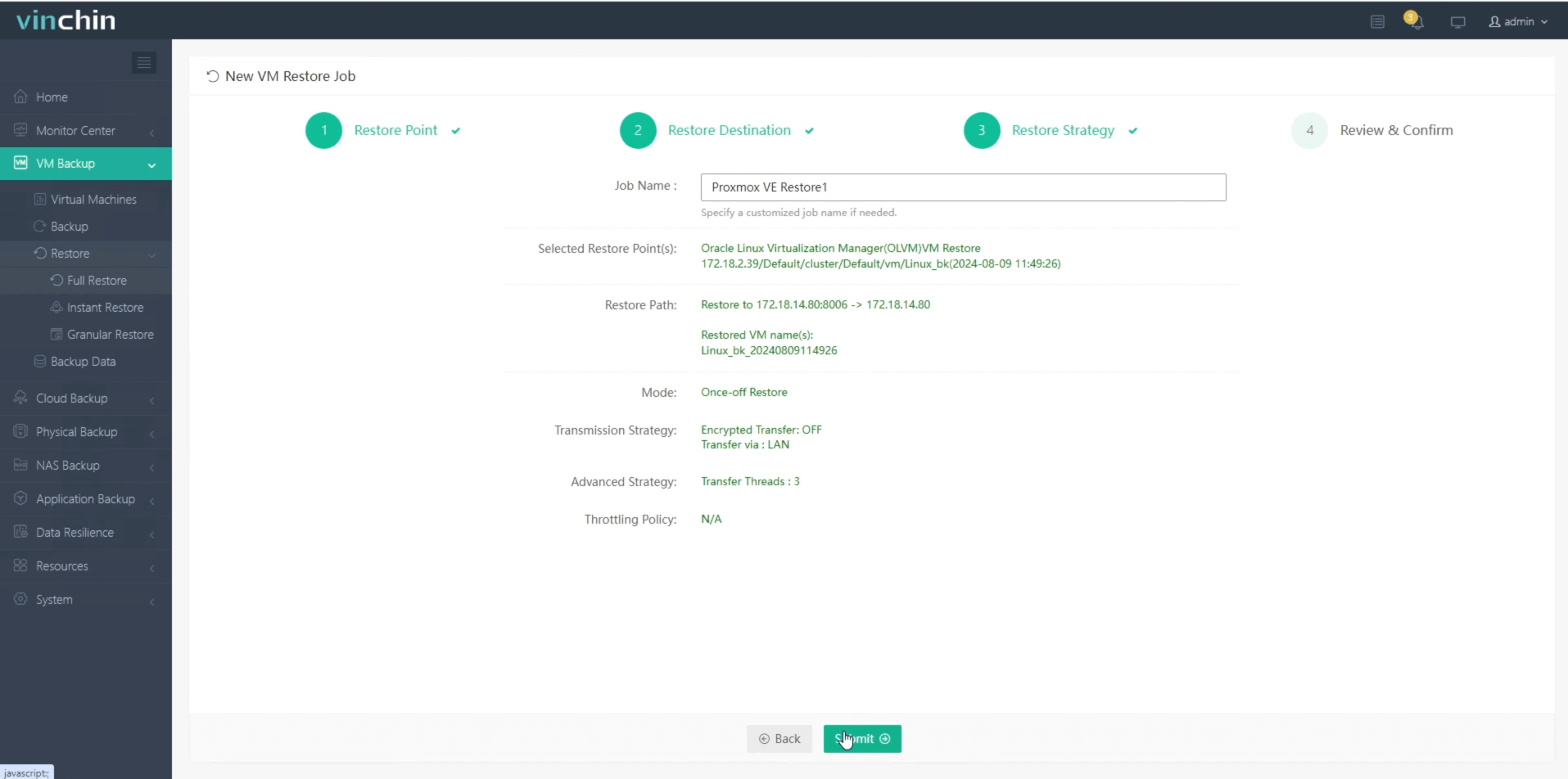Click the VM Backup icon

point(20,163)
